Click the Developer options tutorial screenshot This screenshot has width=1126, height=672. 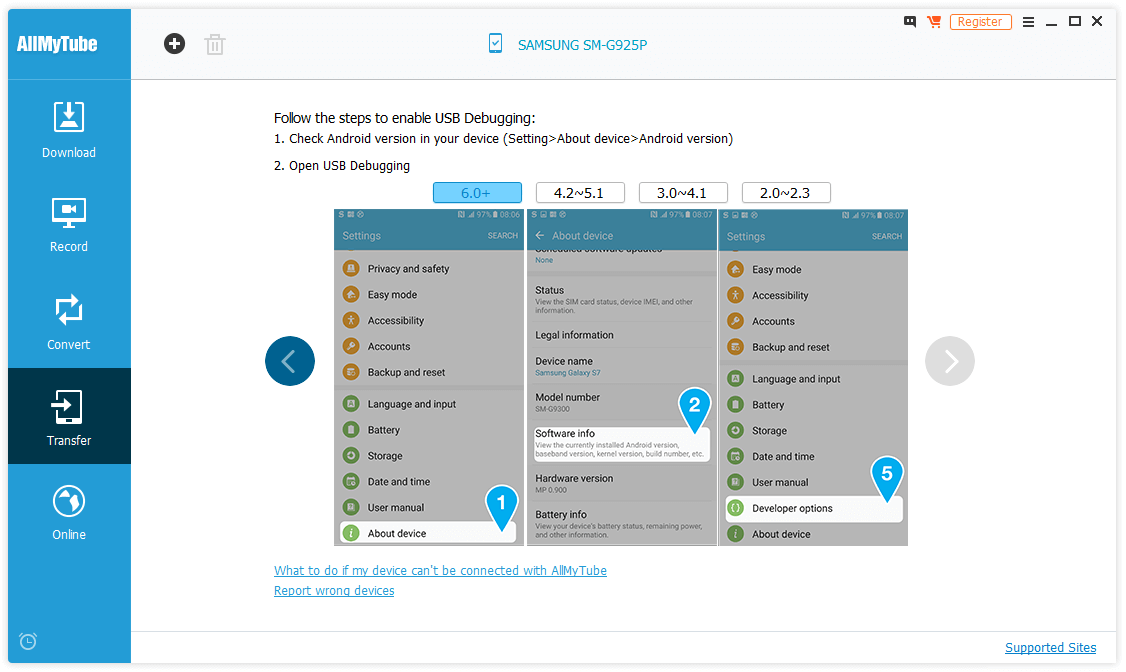(x=813, y=378)
